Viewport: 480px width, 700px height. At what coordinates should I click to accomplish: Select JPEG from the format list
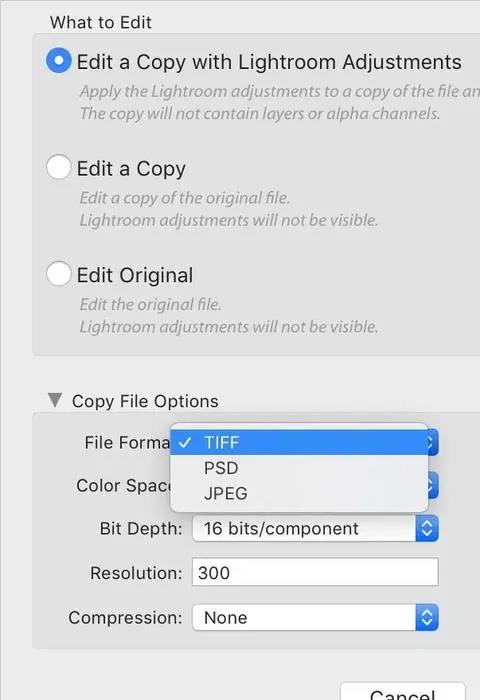(299, 493)
